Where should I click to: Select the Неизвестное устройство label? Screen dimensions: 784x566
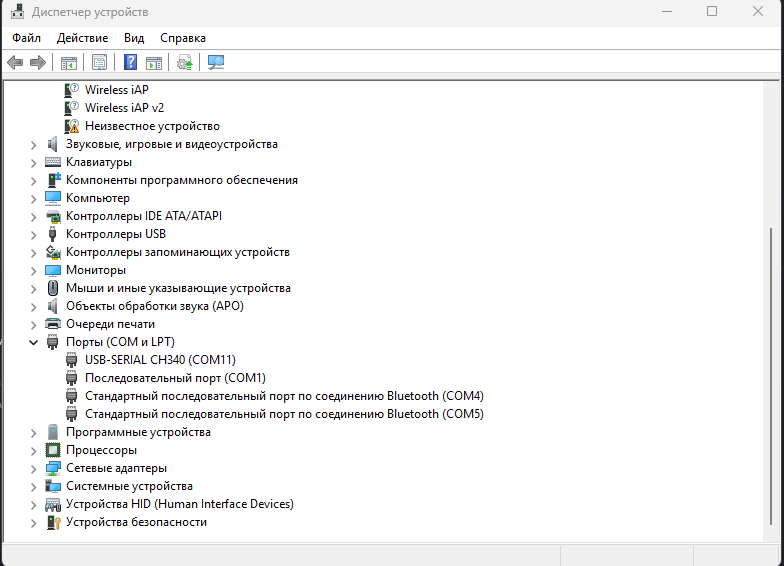(152, 126)
